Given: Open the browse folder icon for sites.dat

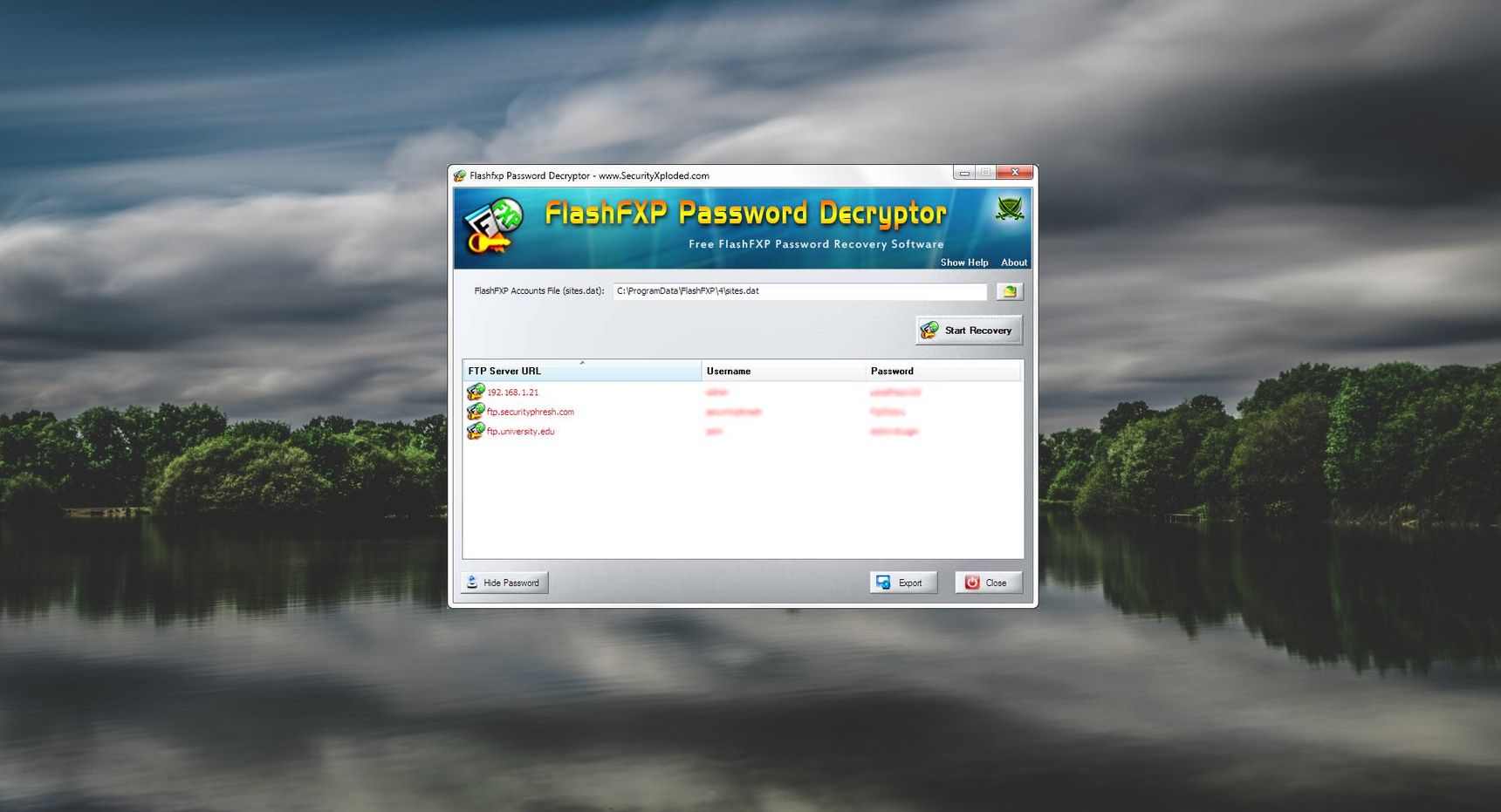Looking at the screenshot, I should tap(1010, 291).
